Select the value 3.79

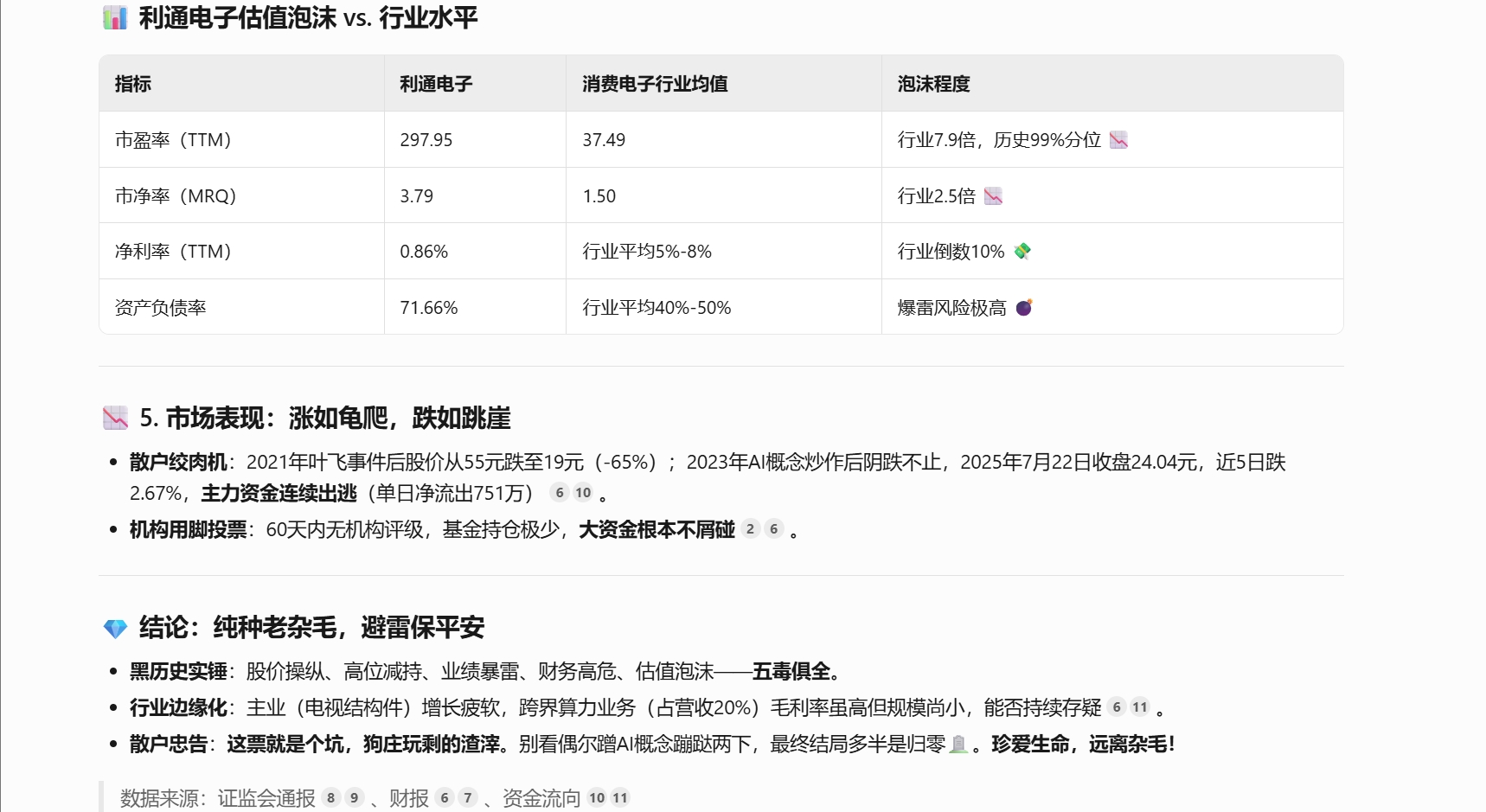click(417, 196)
